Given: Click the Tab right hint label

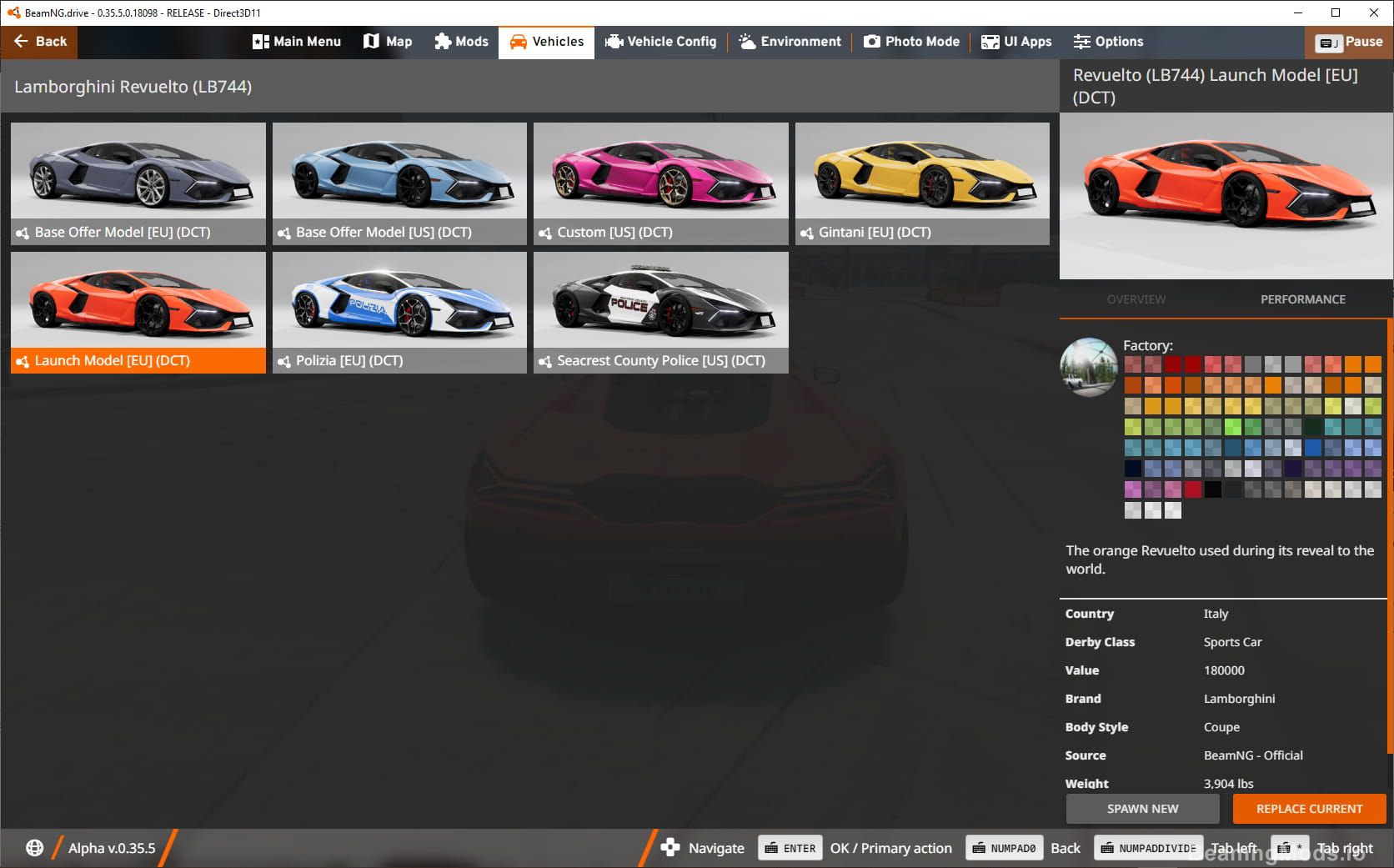Looking at the screenshot, I should [1345, 848].
